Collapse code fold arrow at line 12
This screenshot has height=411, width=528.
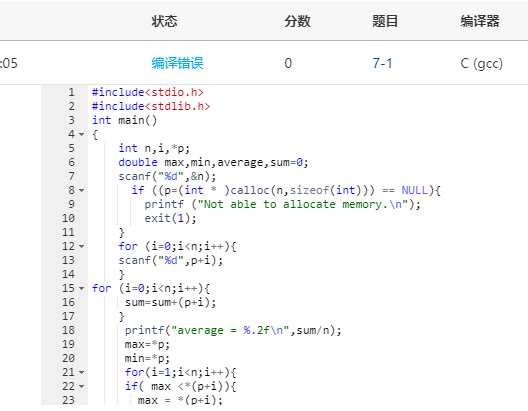81,246
